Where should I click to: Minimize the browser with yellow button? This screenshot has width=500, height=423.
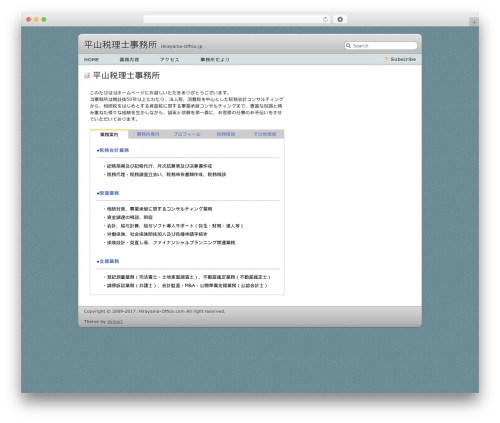(36, 19)
